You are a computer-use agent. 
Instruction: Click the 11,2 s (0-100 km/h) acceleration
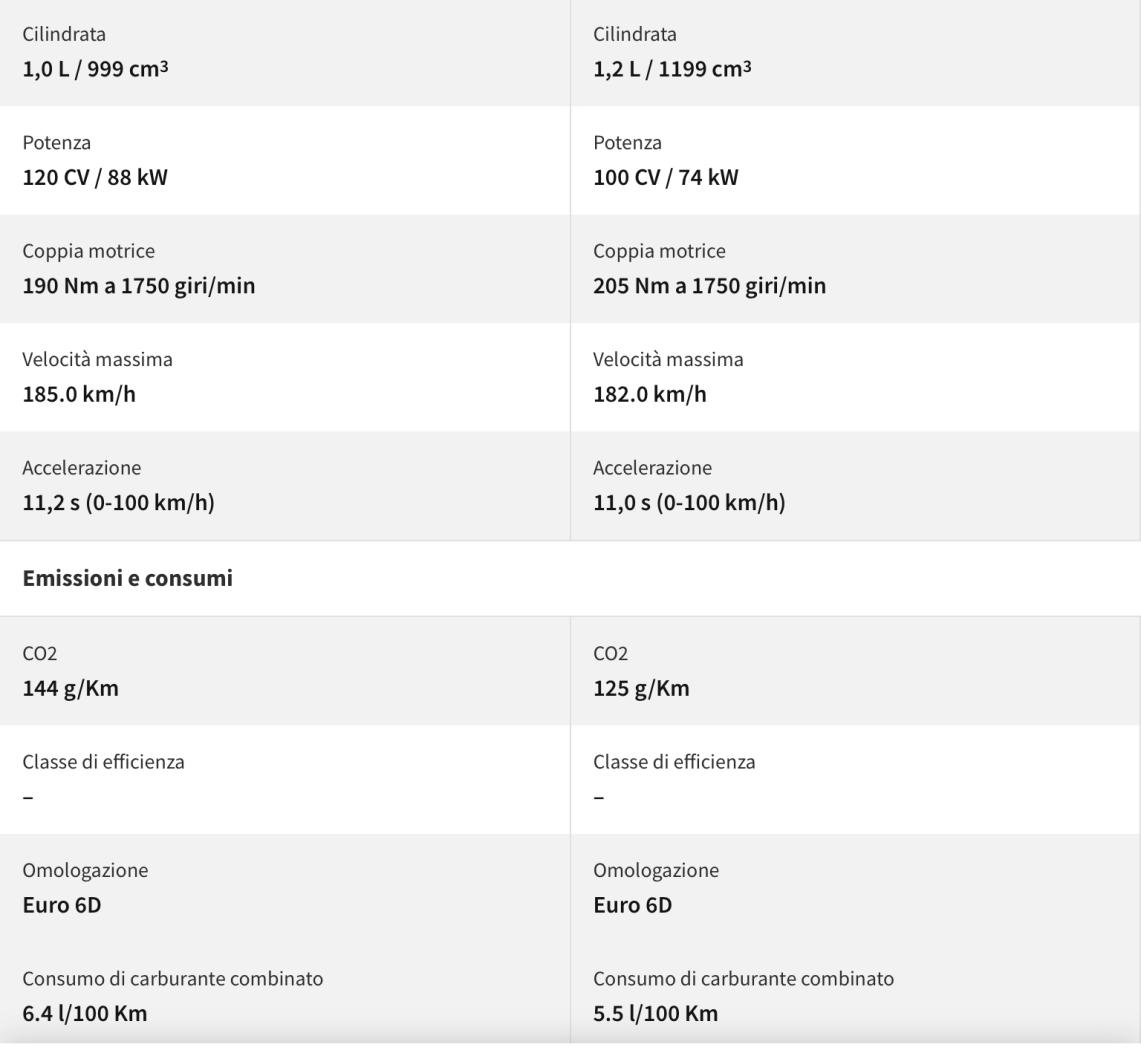(119, 502)
